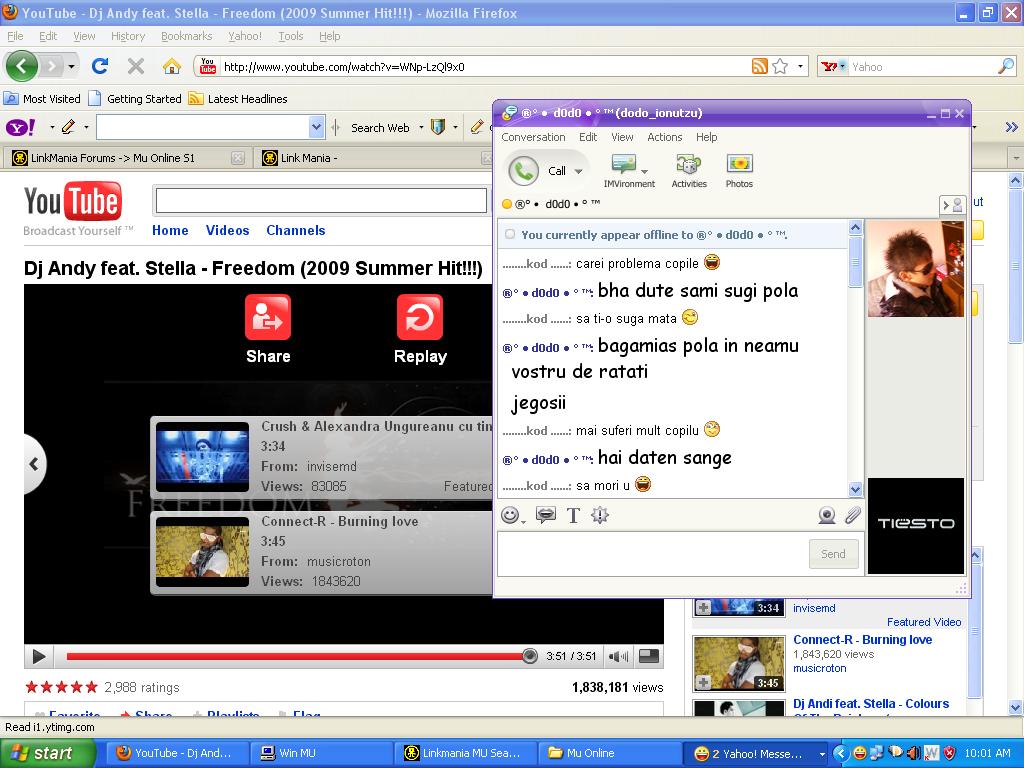1024x768 pixels.
Task: Click the messenger message input box
Action: tap(653, 554)
